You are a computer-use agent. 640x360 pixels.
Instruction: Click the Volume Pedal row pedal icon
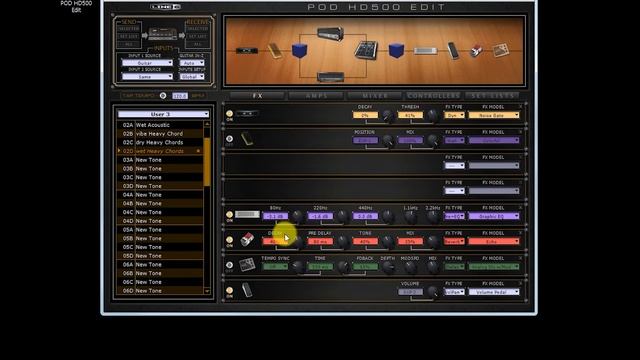coord(247,290)
